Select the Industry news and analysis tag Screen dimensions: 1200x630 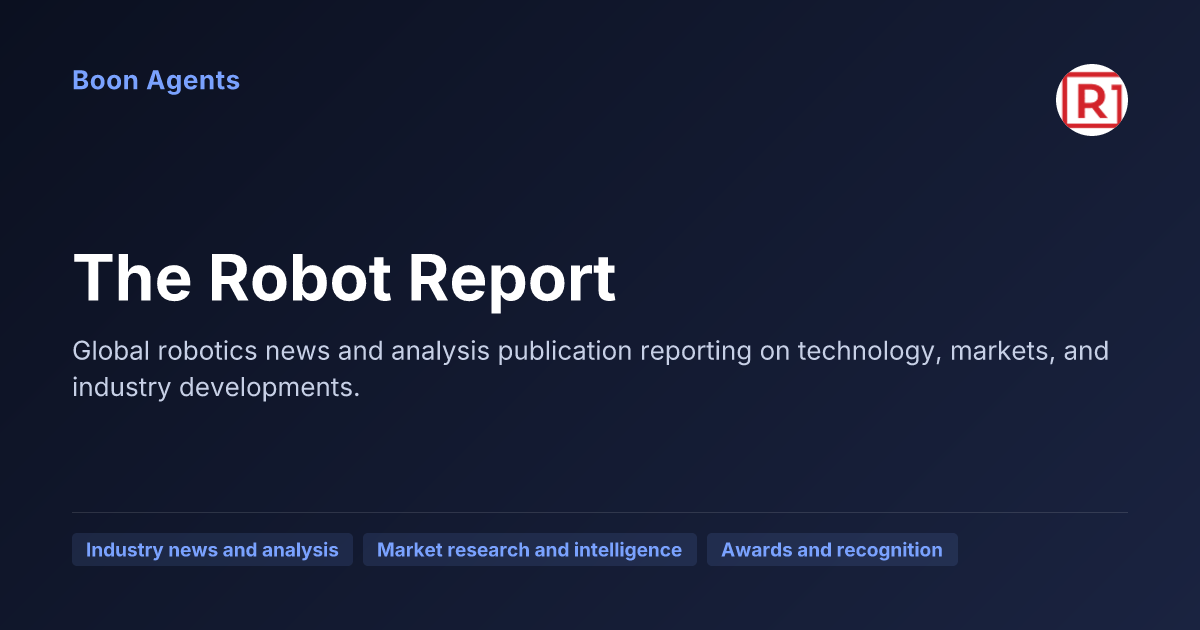pos(212,550)
